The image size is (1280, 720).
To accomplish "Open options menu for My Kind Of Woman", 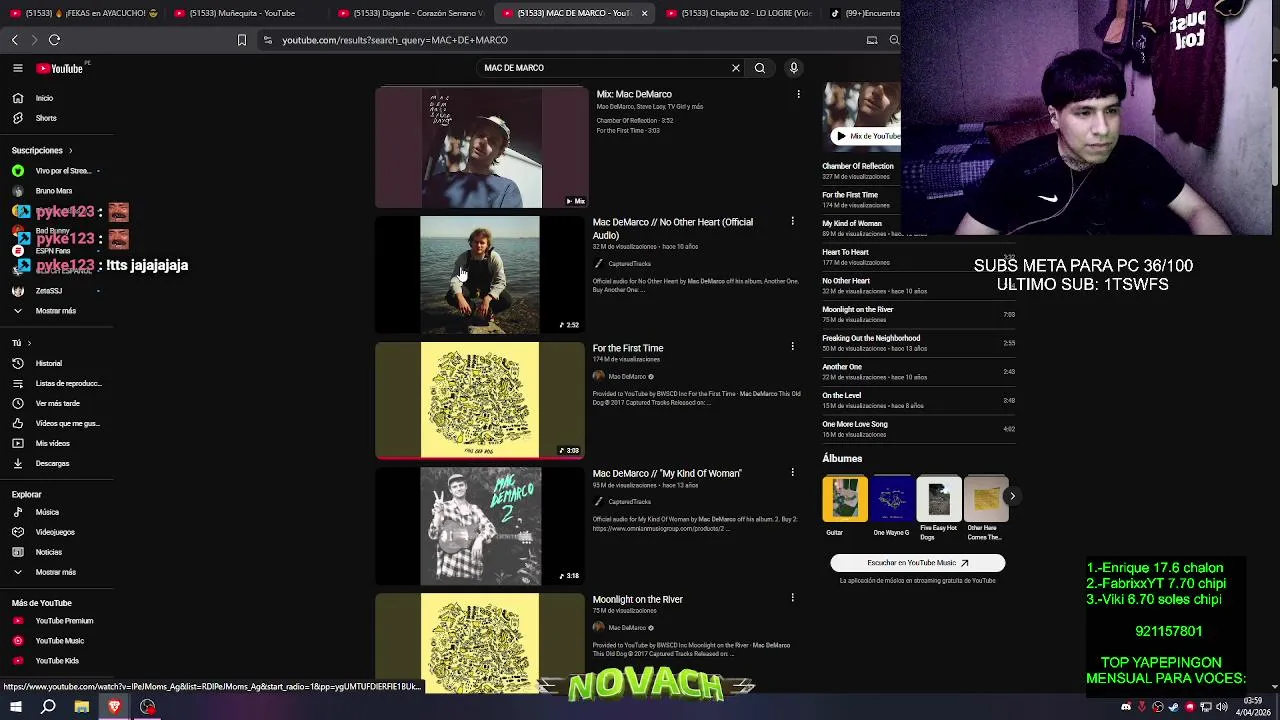I will pos(792,472).
